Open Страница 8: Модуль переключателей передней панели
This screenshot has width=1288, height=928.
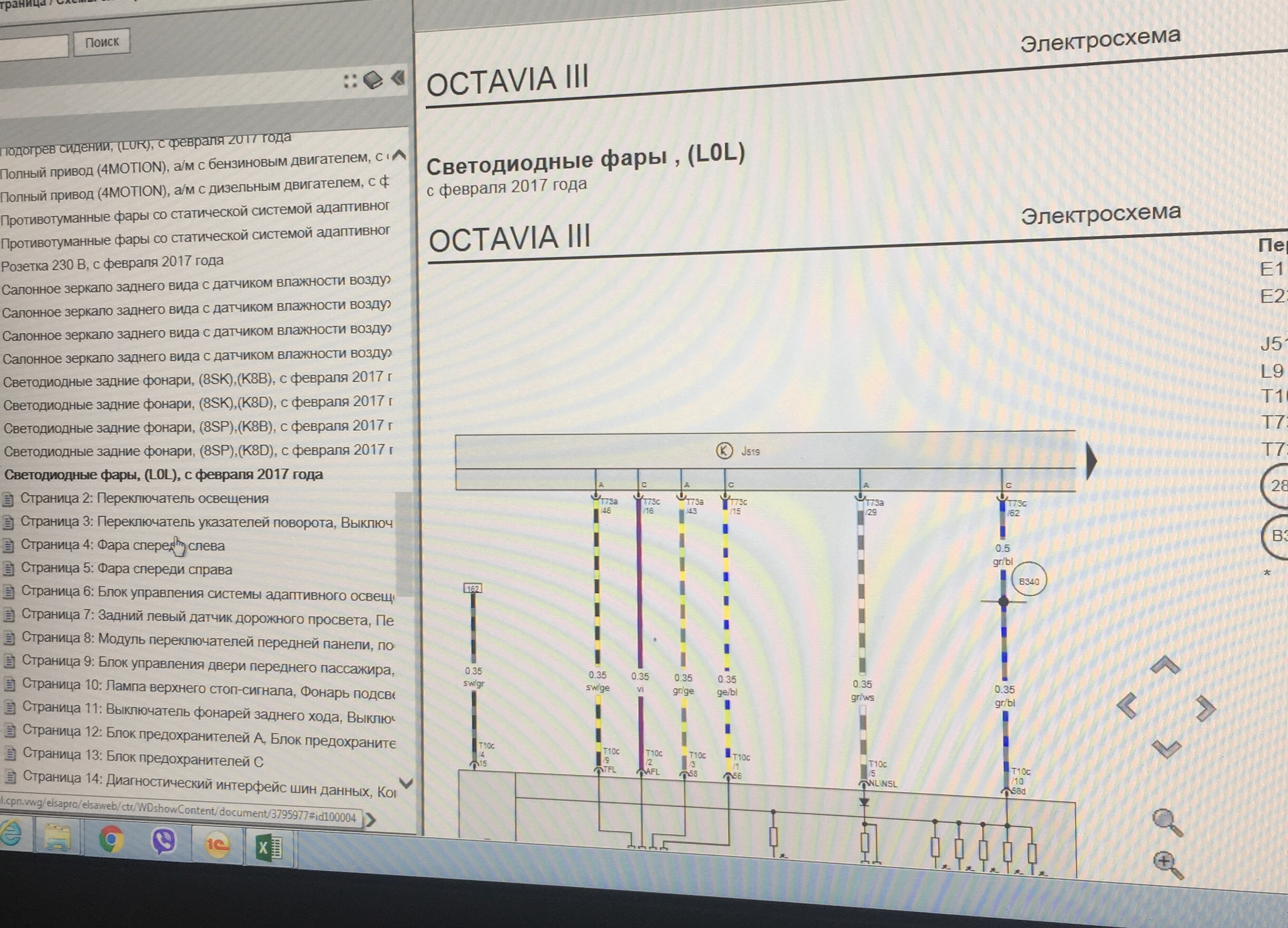pos(208,641)
